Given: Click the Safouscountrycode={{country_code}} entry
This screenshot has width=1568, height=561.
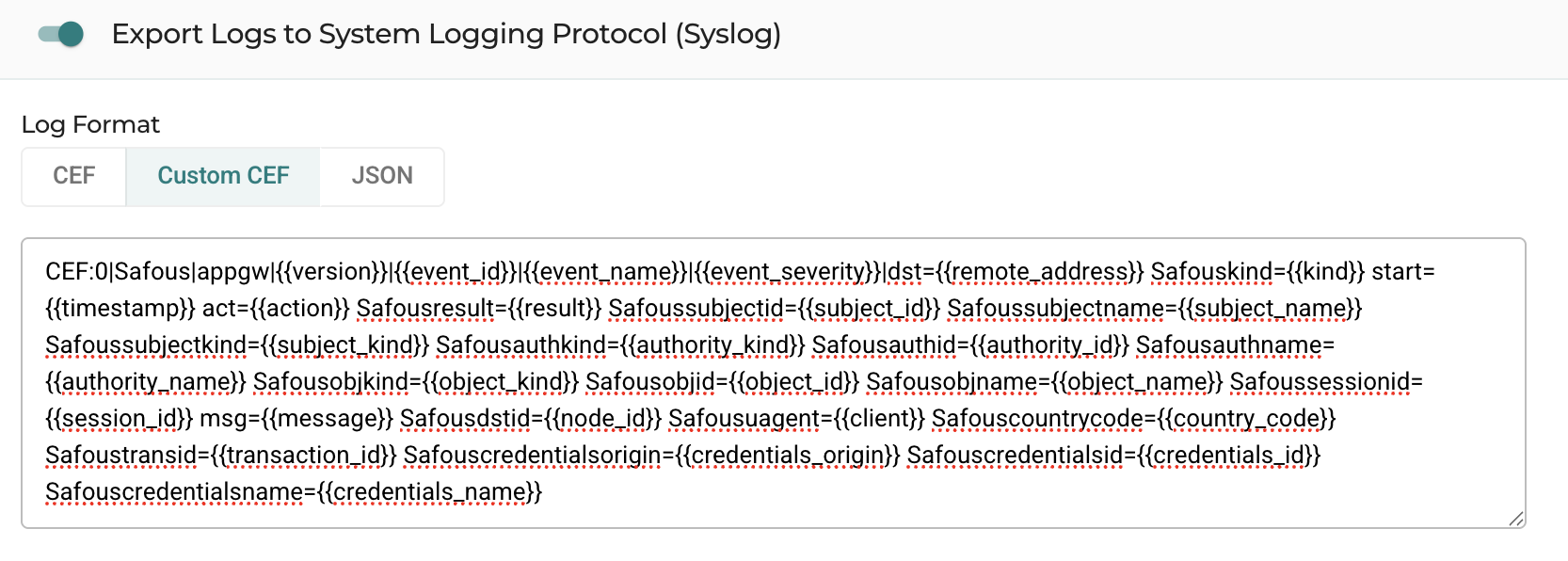Looking at the screenshot, I should (1134, 419).
